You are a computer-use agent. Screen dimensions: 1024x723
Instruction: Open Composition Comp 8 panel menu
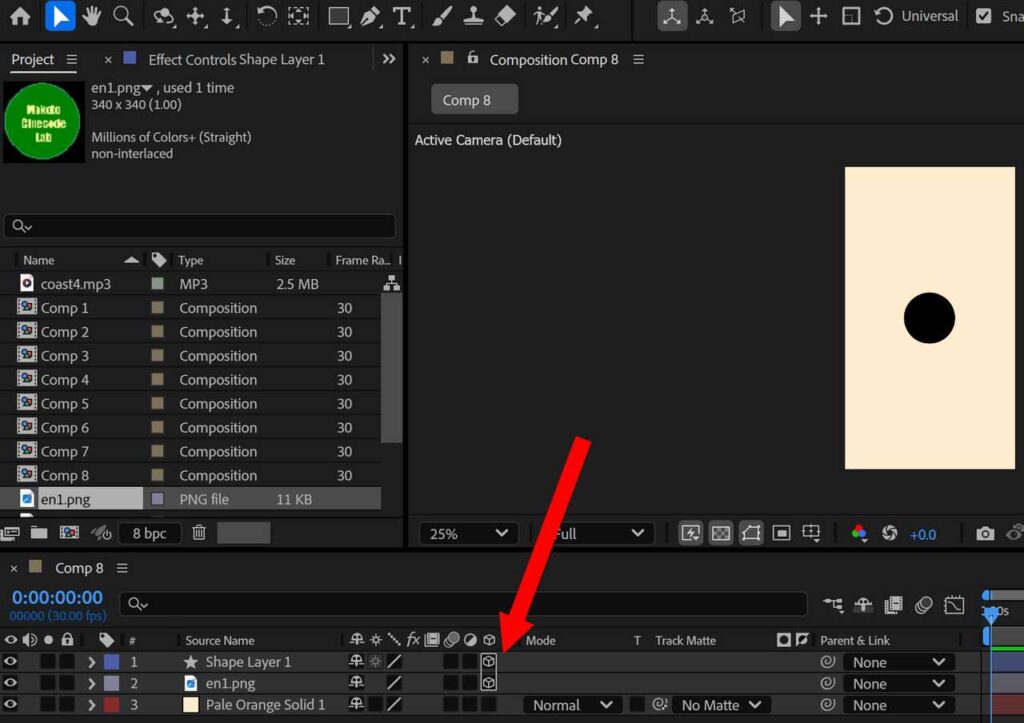[638, 59]
